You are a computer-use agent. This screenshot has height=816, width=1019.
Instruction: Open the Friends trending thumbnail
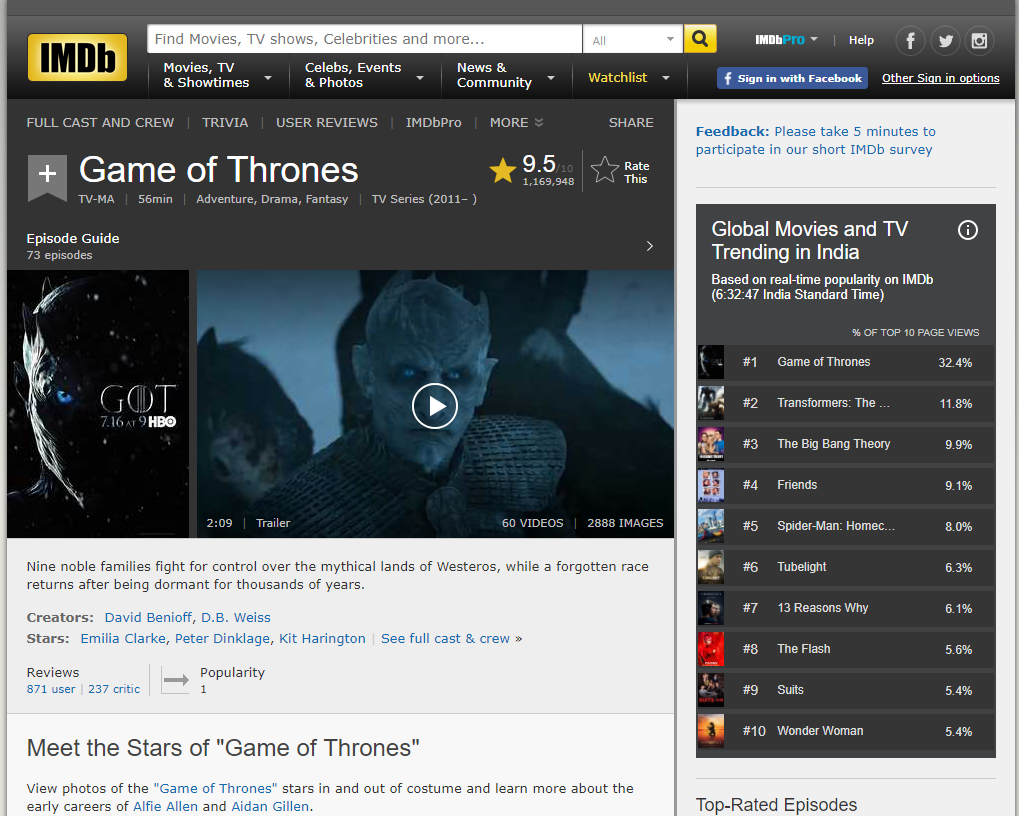[x=710, y=485]
